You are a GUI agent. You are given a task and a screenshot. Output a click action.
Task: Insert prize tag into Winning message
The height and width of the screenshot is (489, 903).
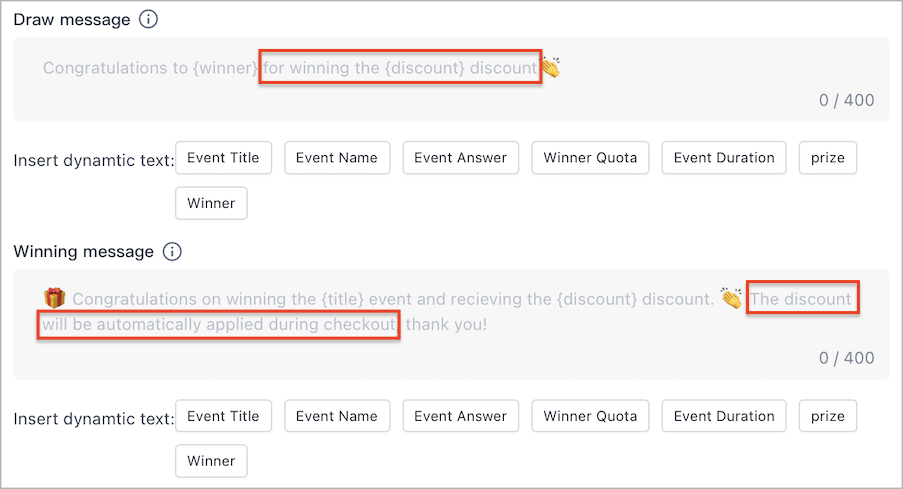(x=828, y=416)
